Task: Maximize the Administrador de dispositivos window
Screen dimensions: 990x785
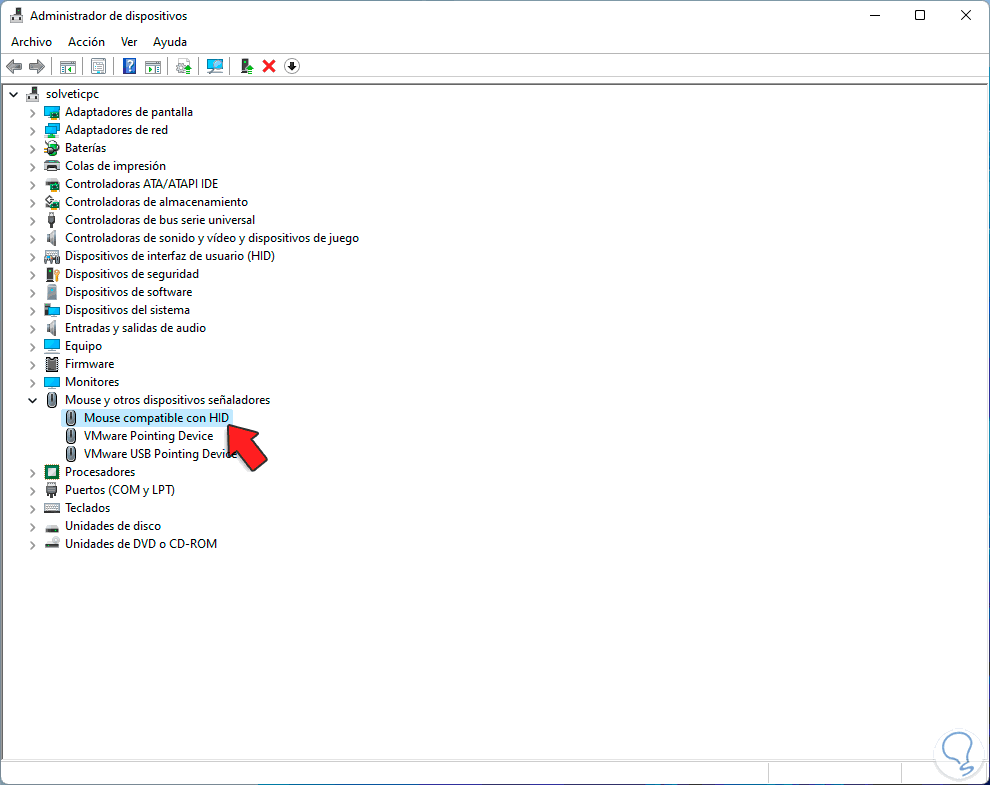Action: 920,15
